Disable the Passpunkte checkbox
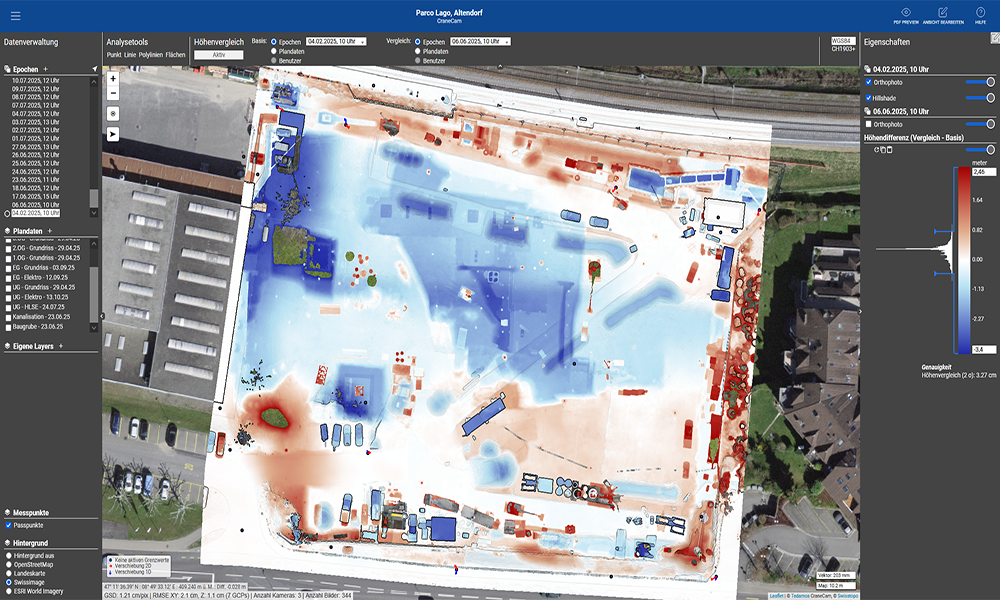 (9, 524)
